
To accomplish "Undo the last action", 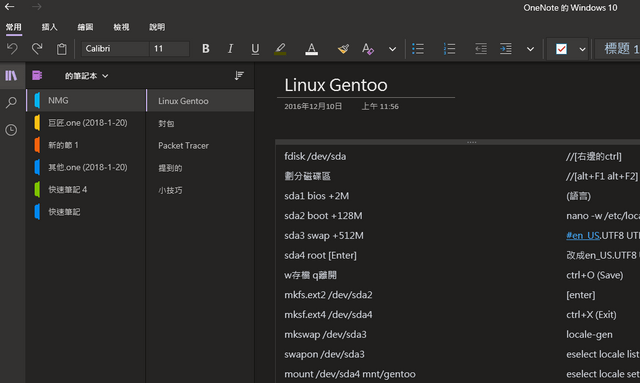I will 13,49.
